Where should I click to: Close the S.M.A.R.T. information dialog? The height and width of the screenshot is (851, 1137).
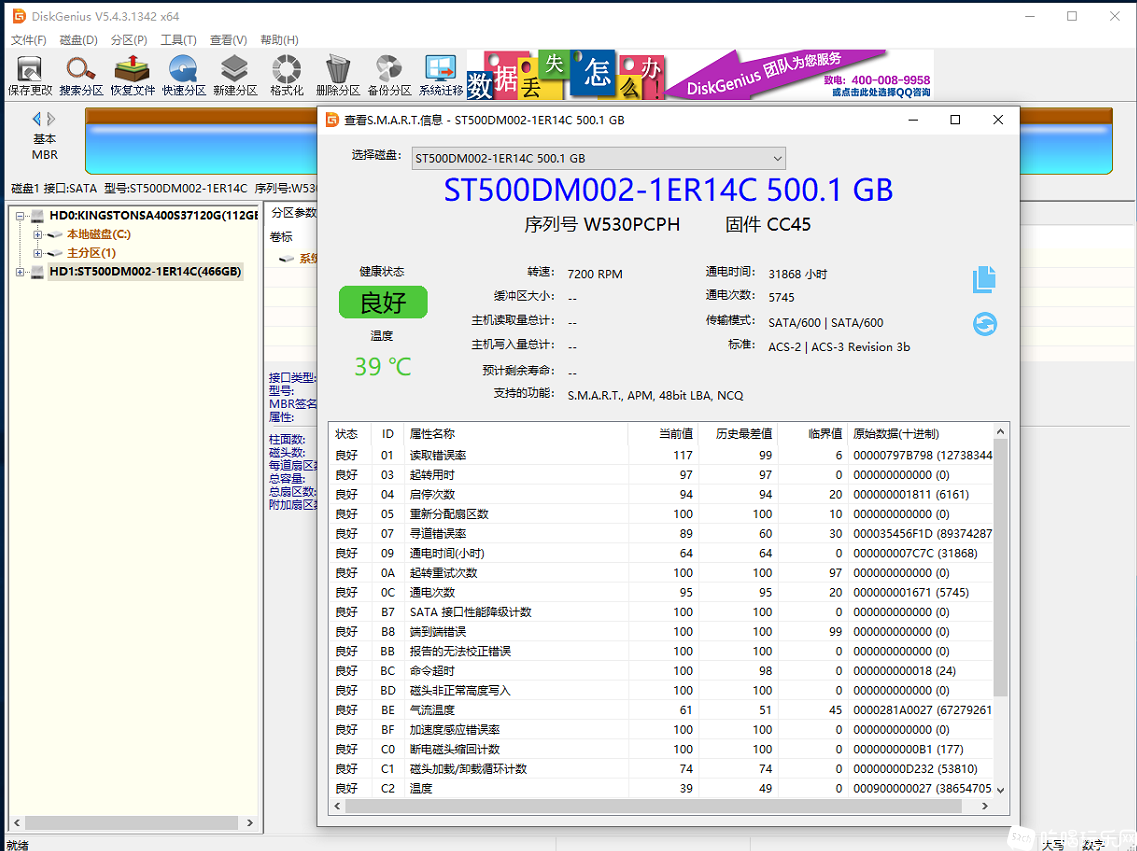pos(999,120)
